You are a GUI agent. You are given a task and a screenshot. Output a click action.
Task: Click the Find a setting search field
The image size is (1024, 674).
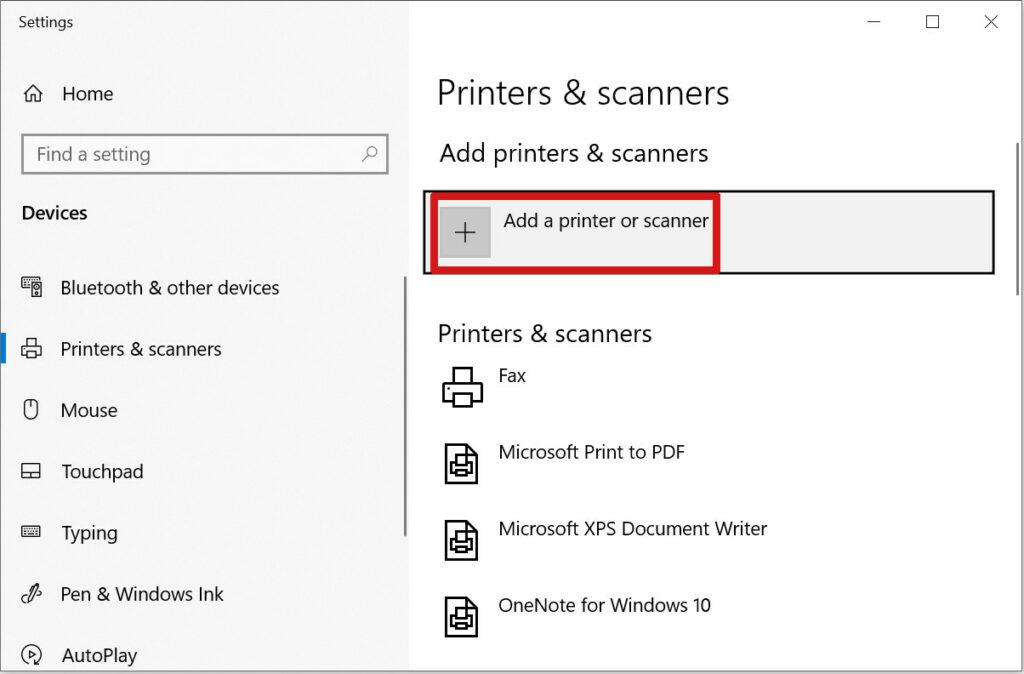click(x=205, y=154)
